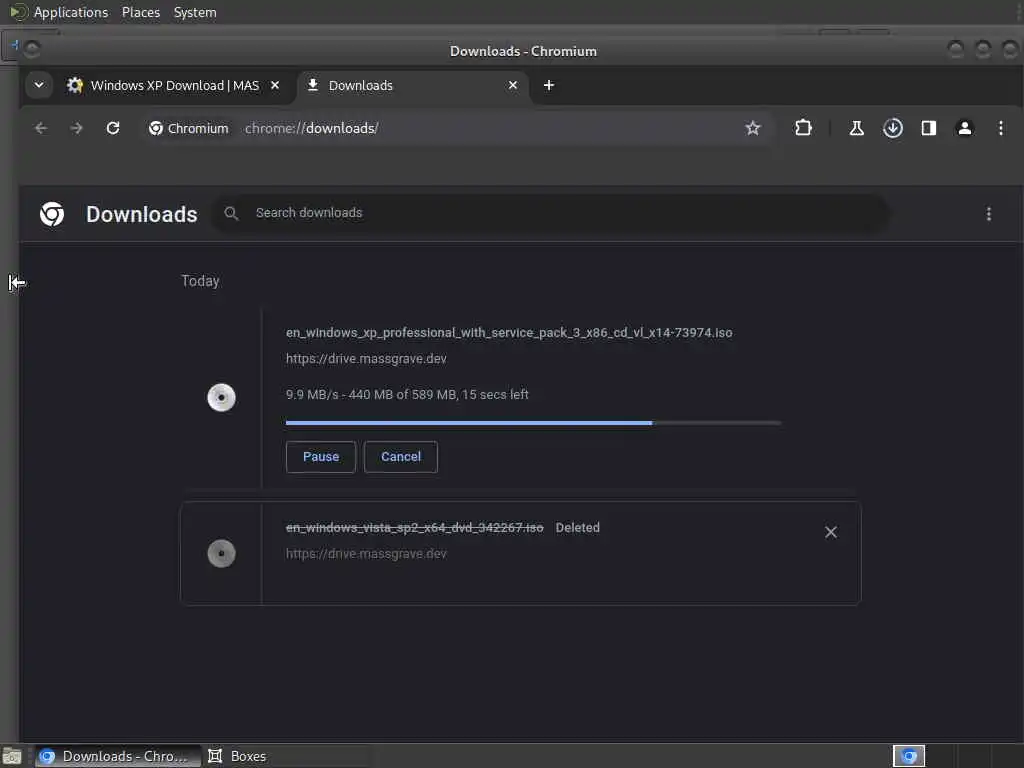Click the show desktop icon in bottom panel
Viewport: 1024px width, 768px height.
tap(12, 756)
